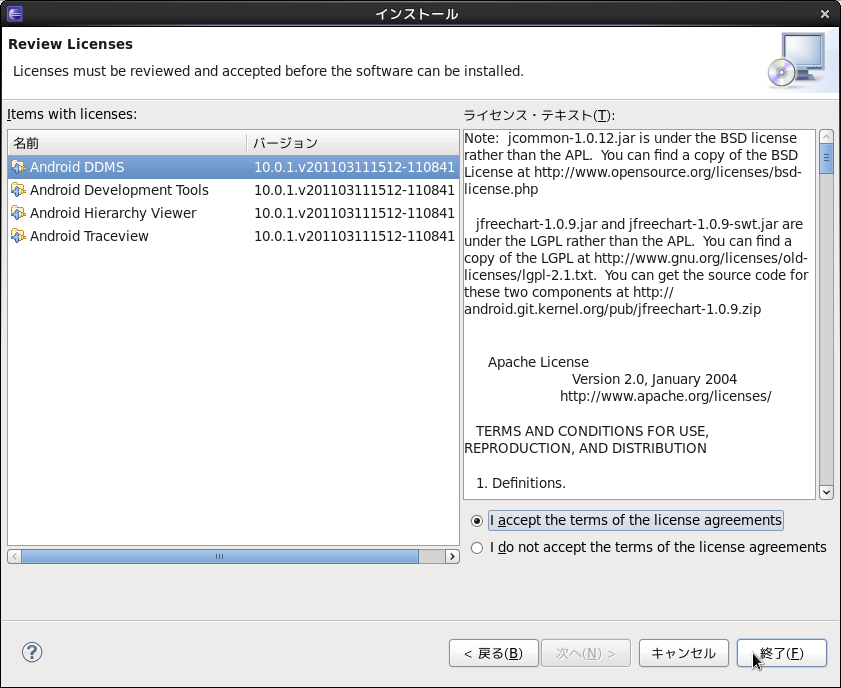Image resolution: width=841 pixels, height=688 pixels.
Task: Select the Android Traceview row
Action: (233, 236)
